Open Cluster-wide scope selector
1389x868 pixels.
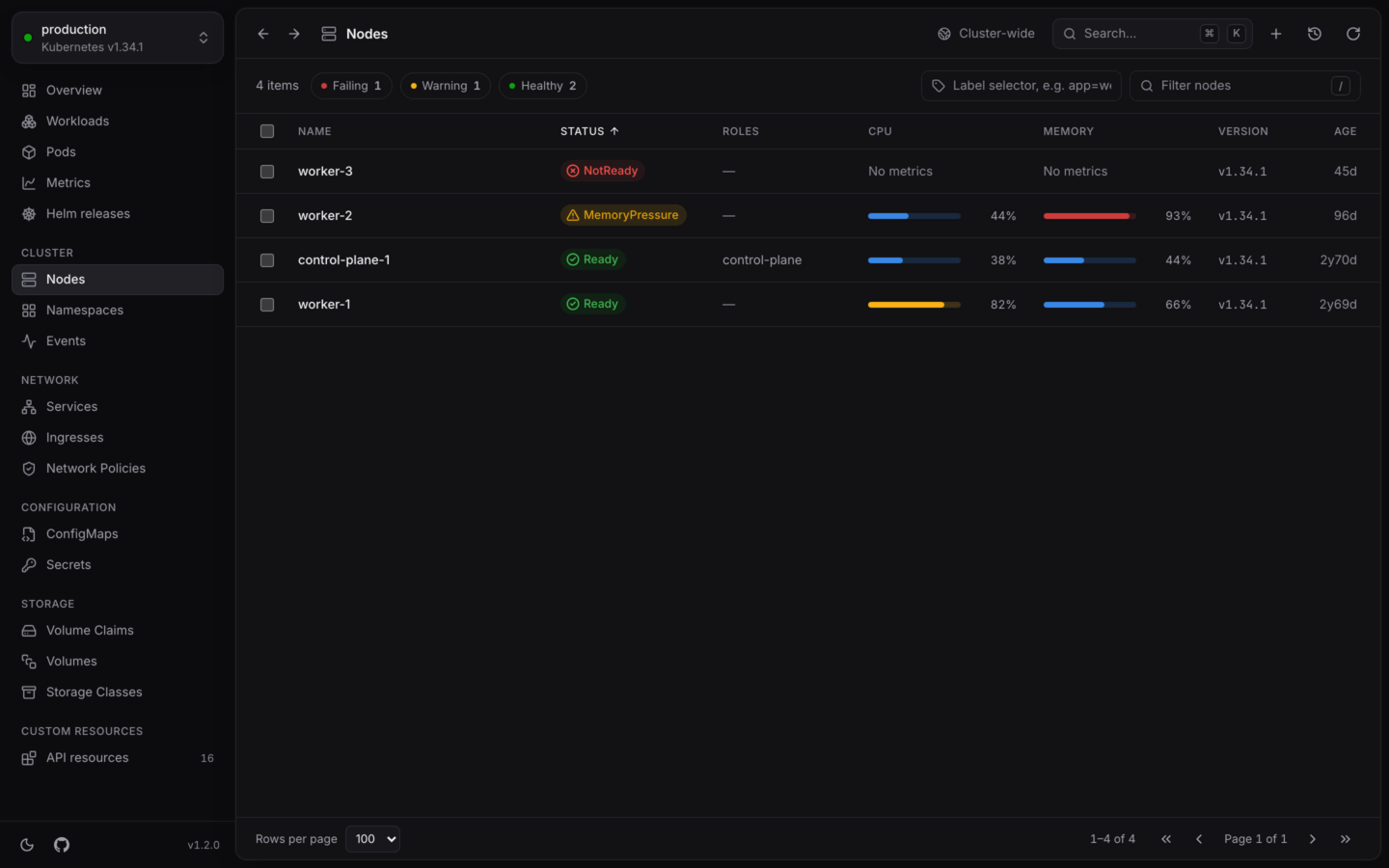point(986,34)
